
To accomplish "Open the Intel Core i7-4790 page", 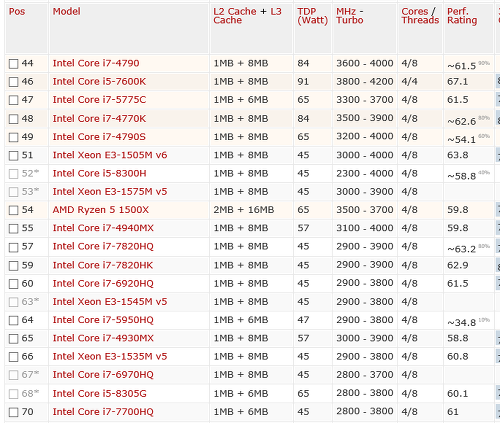I will pos(96,63).
